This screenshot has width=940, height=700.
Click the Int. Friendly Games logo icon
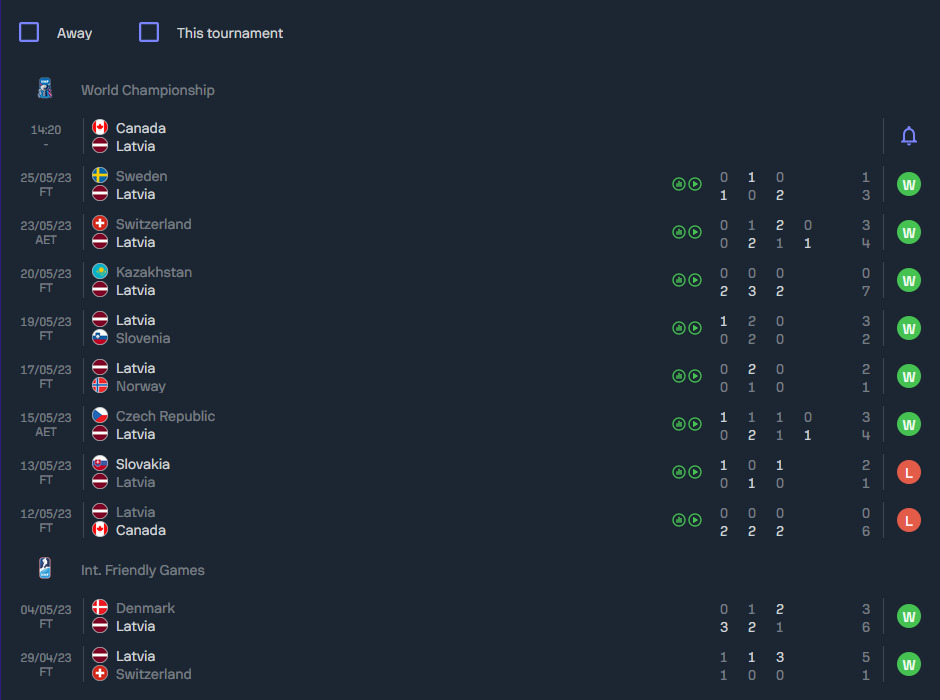coord(45,569)
